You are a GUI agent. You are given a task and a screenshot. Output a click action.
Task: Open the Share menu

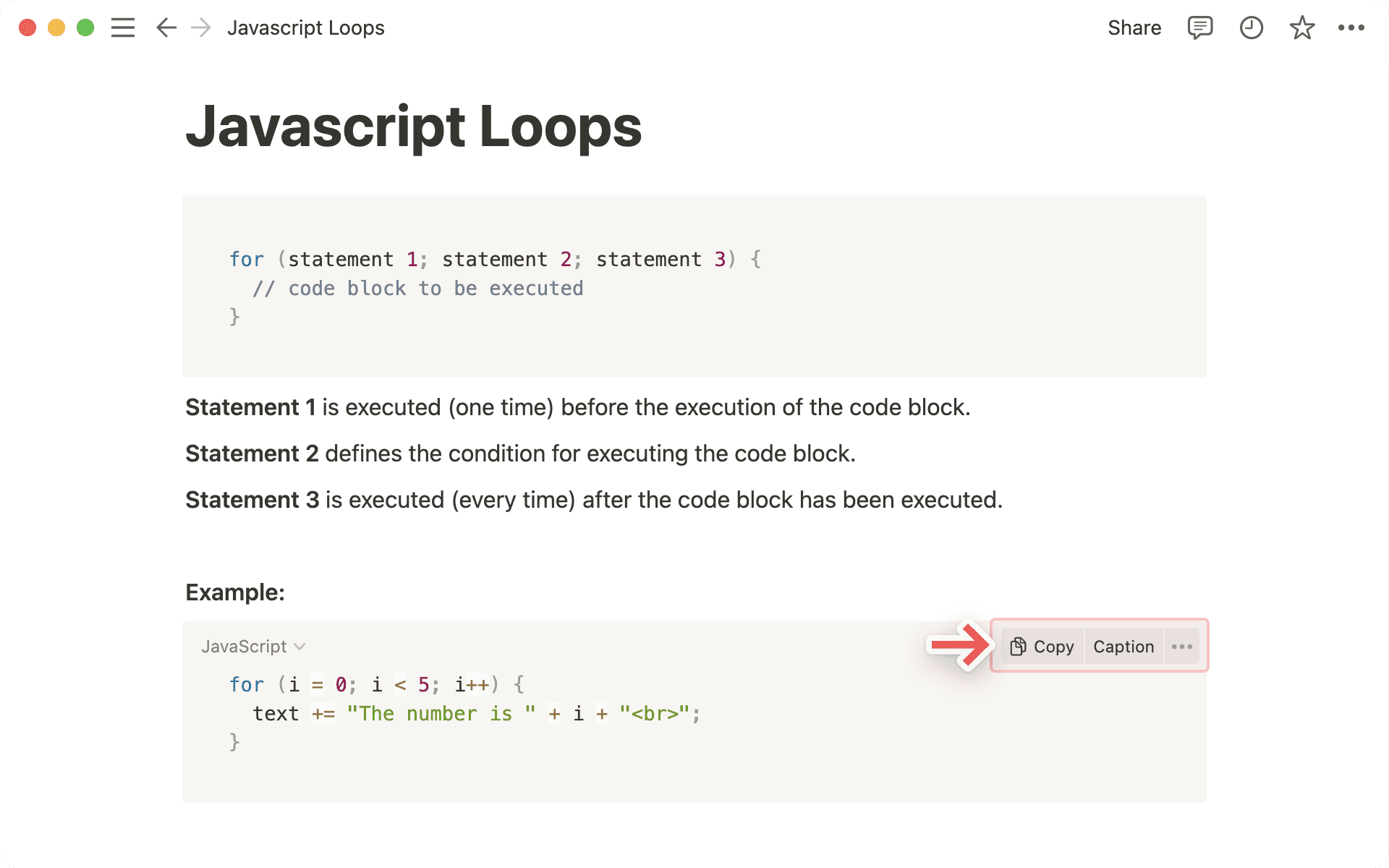coord(1134,27)
